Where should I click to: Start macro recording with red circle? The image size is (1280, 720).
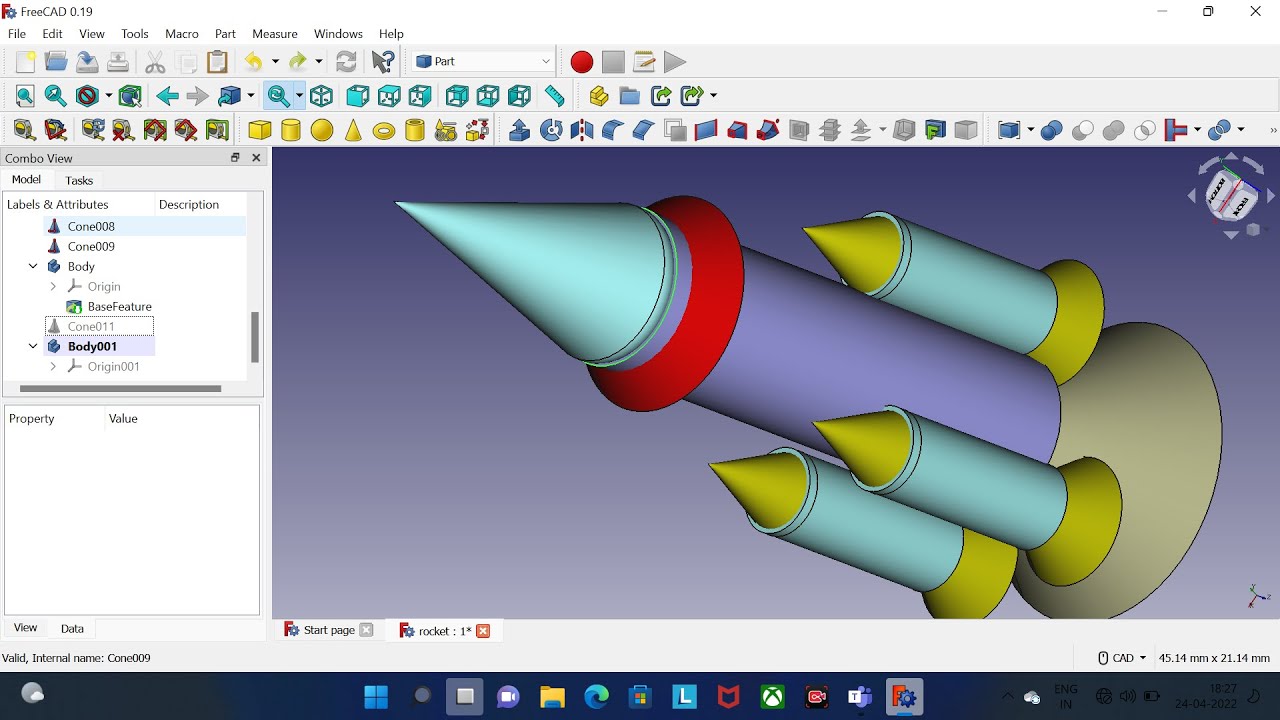pos(582,62)
